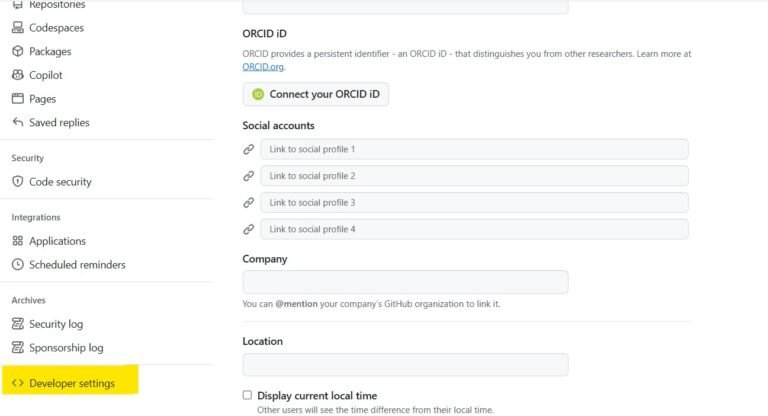Focus Link to social profile 2 field

[x=474, y=175]
